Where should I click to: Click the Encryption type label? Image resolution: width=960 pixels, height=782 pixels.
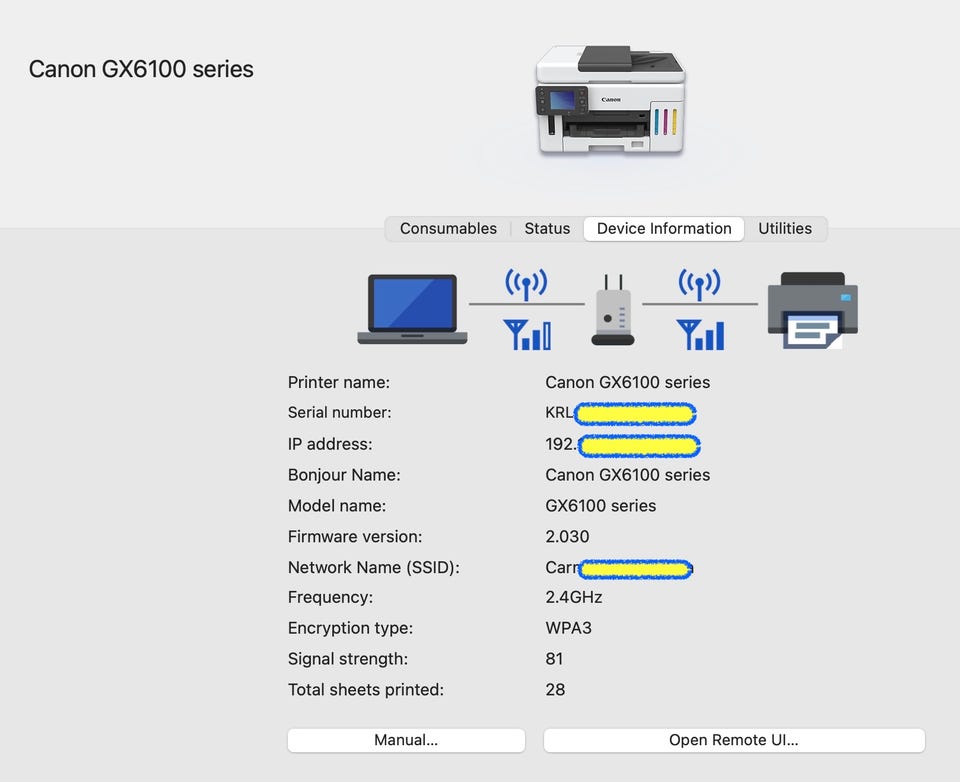(x=350, y=628)
